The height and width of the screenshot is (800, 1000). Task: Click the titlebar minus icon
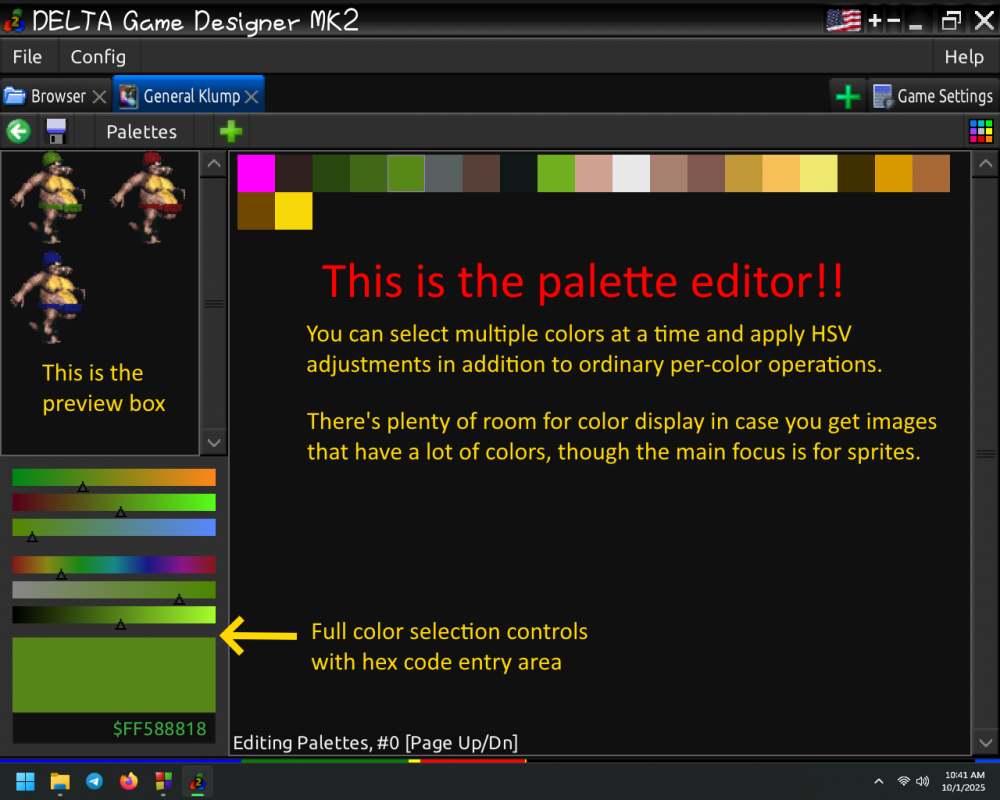(896, 19)
